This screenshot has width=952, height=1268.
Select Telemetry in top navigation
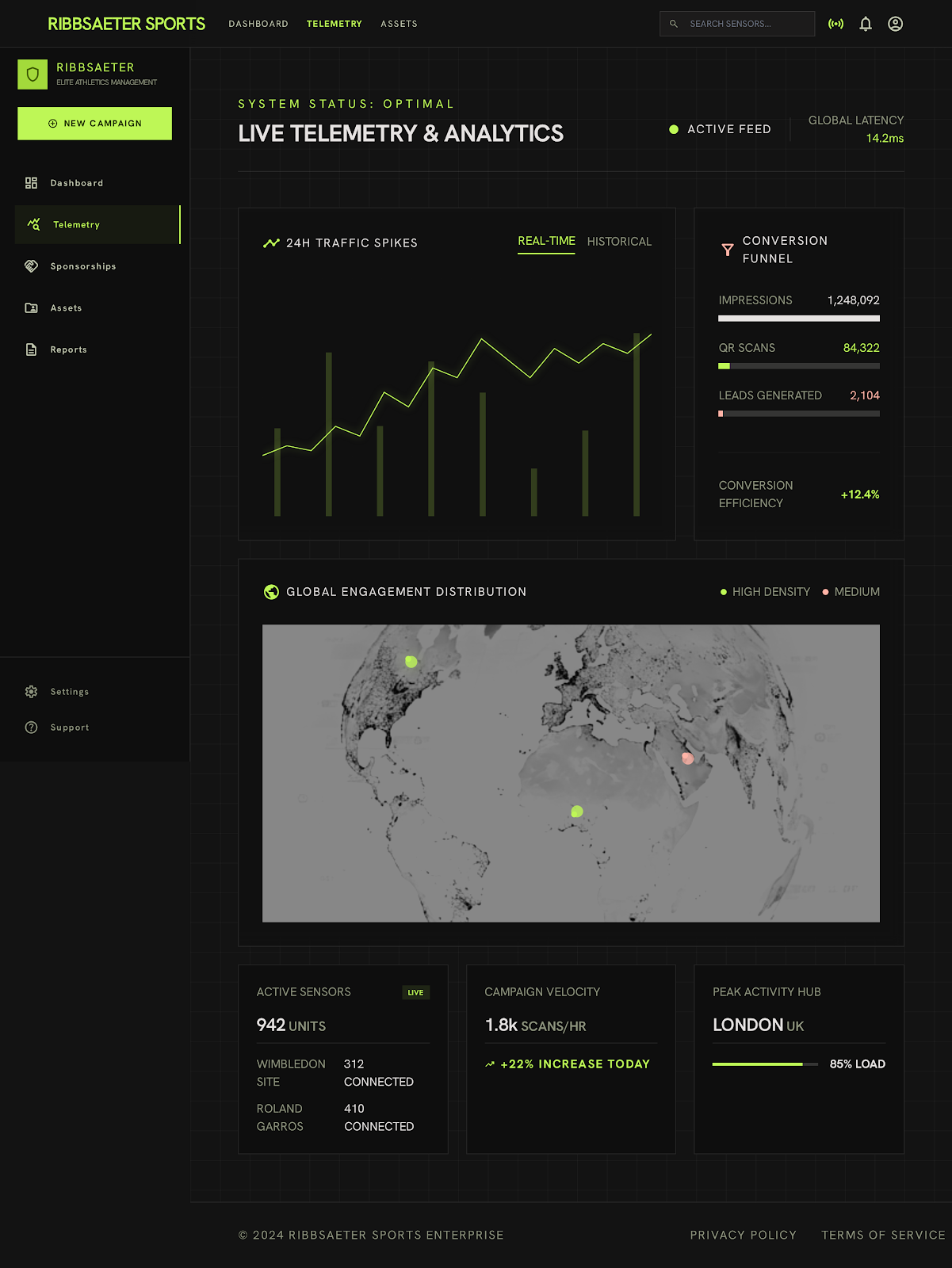click(x=335, y=24)
